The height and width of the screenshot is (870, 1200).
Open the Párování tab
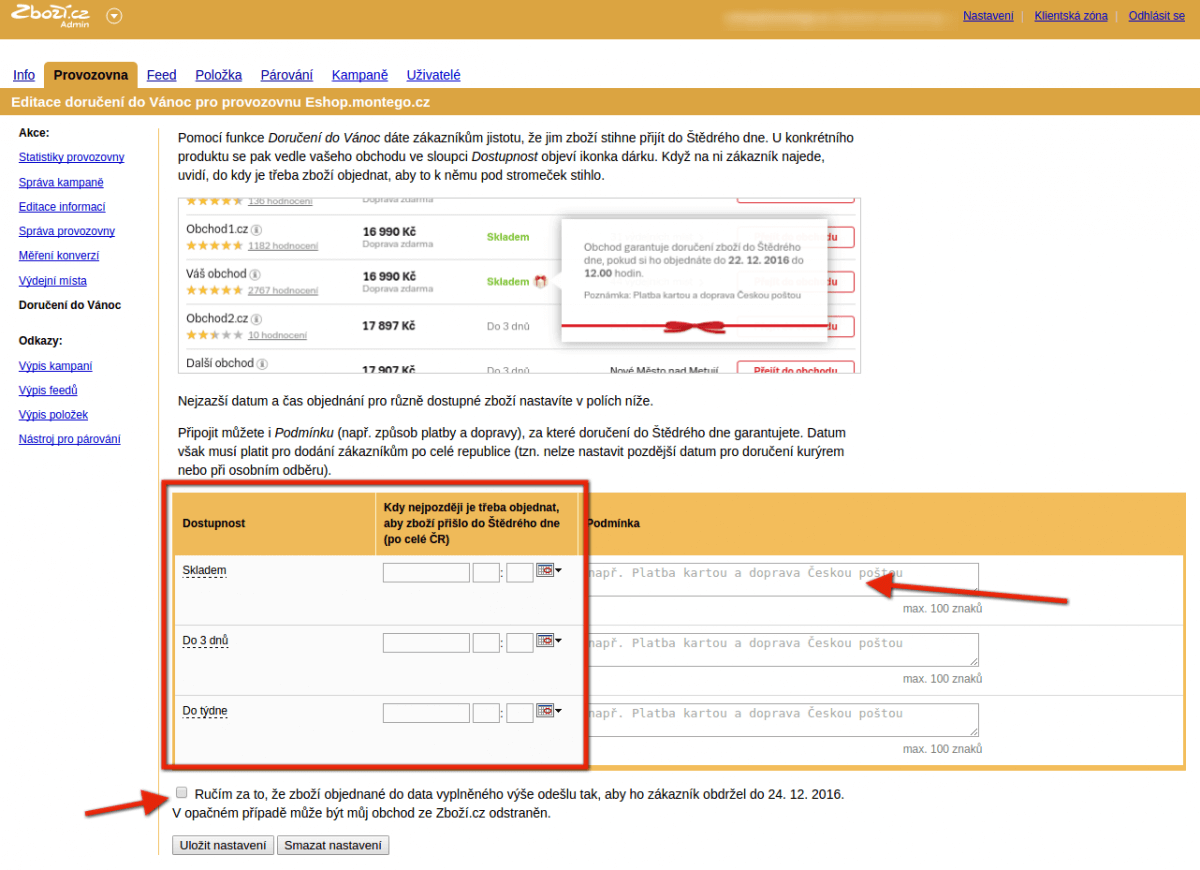pyautogui.click(x=286, y=75)
